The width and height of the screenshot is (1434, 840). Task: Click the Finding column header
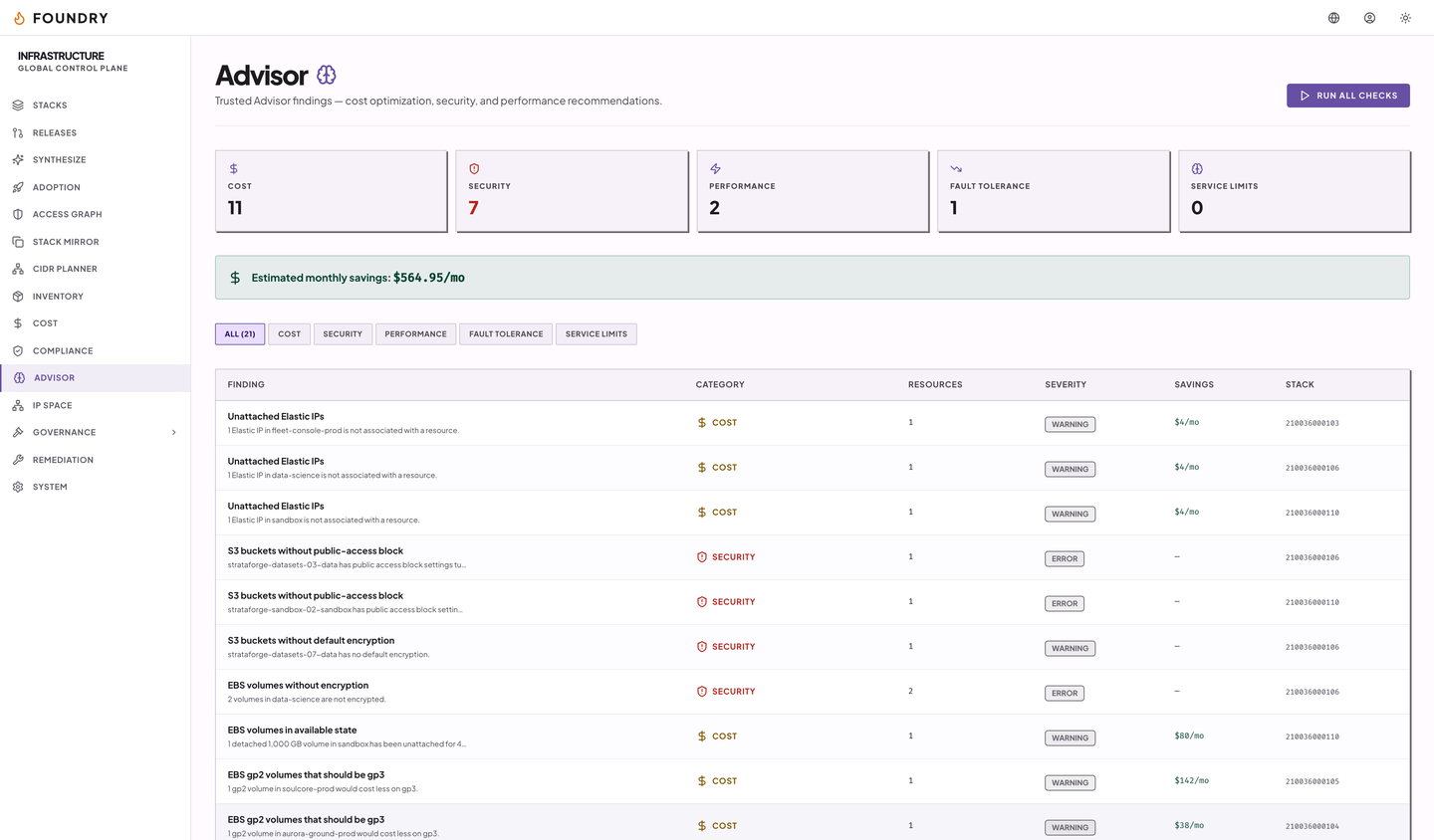246,384
